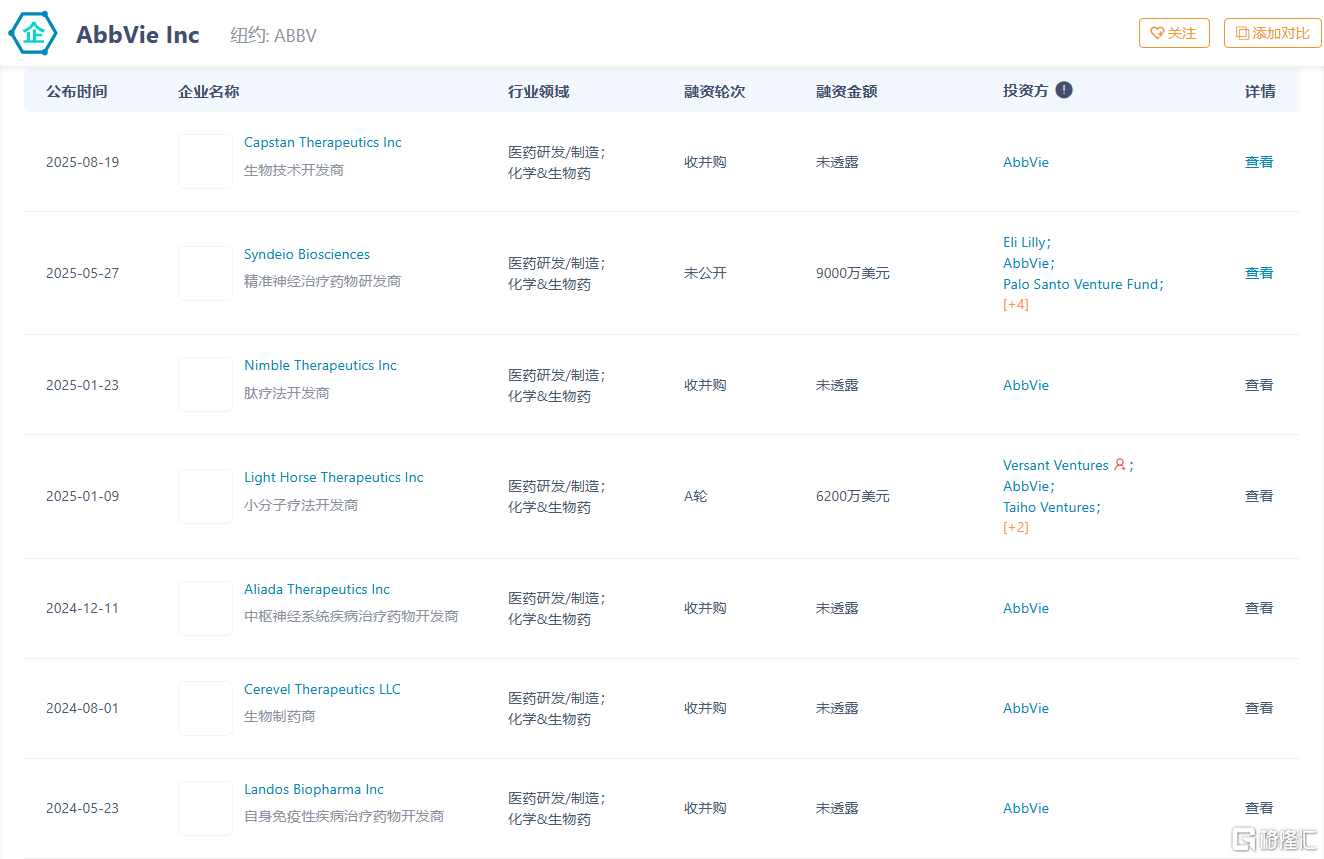Click the A轮 funding round cell
The width and height of the screenshot is (1324, 859).
tap(695, 496)
